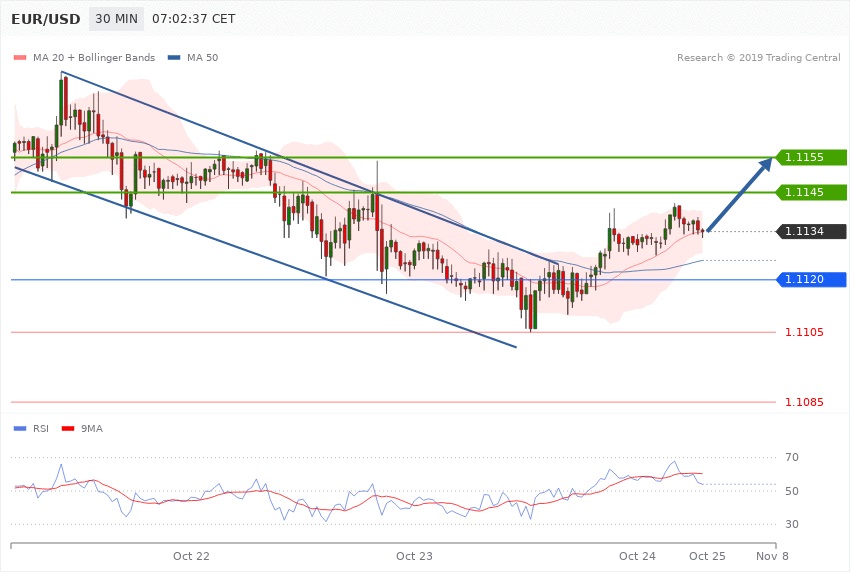Image resolution: width=850 pixels, height=576 pixels.
Task: Click the 07:02:37 CET timestamp
Action: click(194, 19)
